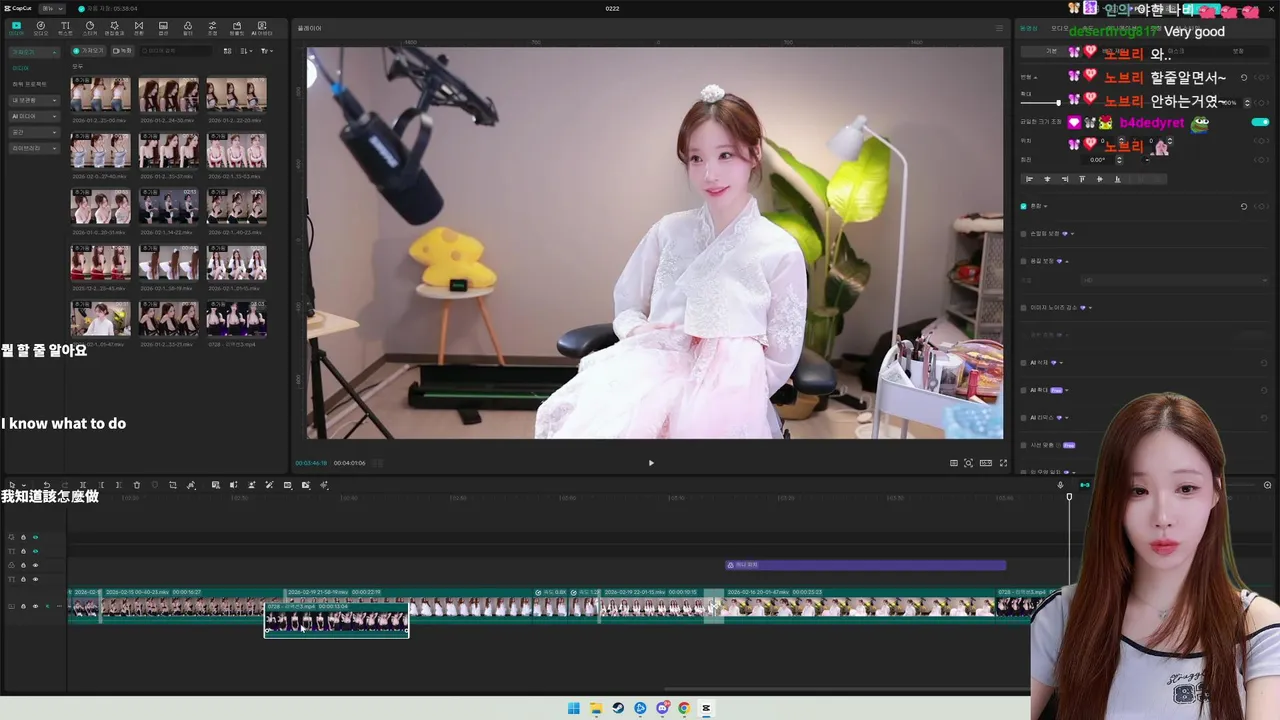Collapse the 가져오기 sidebar section
Screen dimensions: 1280x720
click(x=34, y=51)
